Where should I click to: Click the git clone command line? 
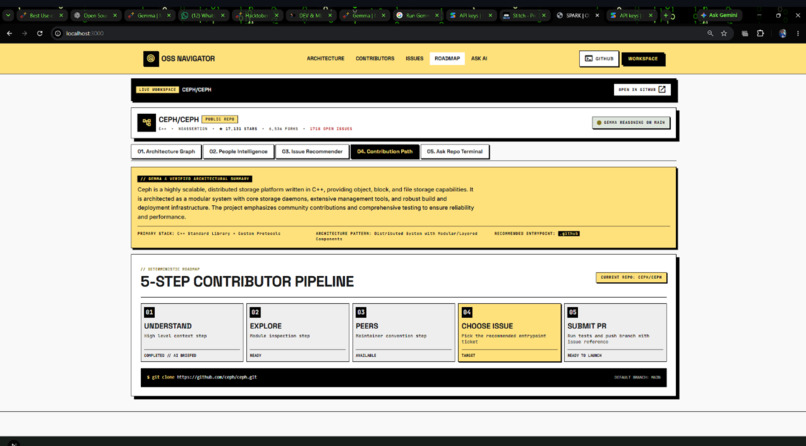(202, 377)
